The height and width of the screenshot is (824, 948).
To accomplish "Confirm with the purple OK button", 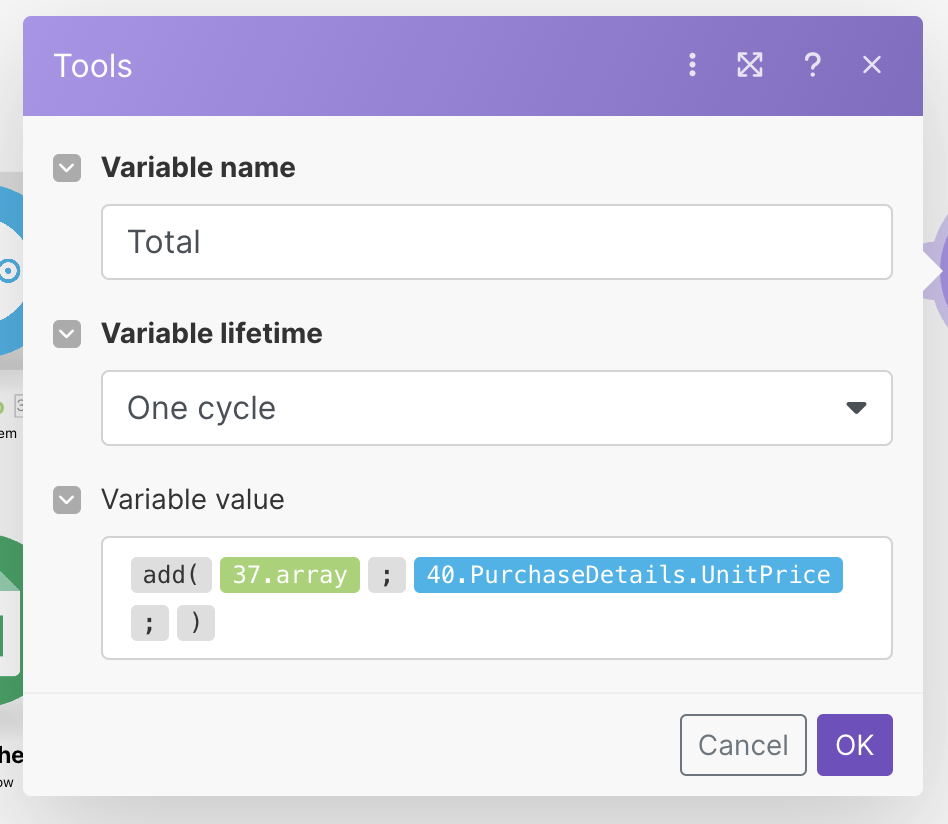I will click(854, 745).
